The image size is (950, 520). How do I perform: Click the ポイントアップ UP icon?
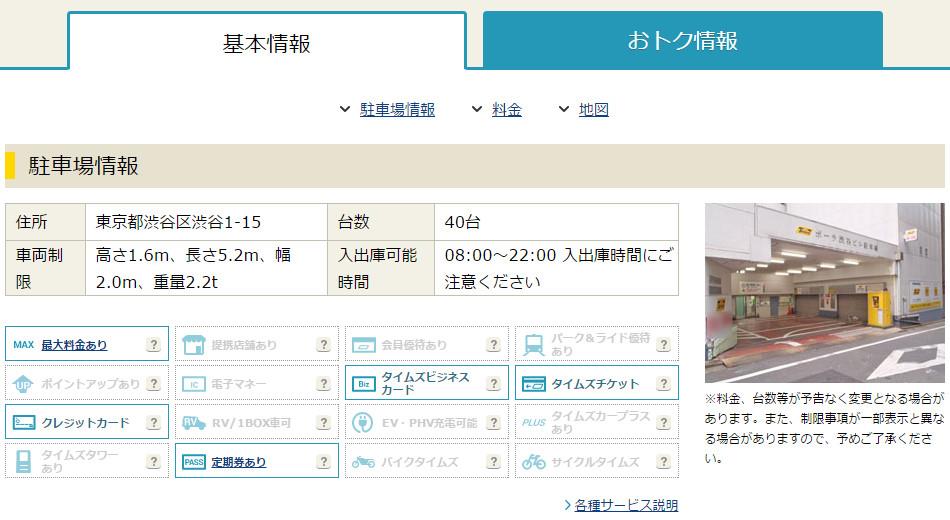tap(23, 384)
